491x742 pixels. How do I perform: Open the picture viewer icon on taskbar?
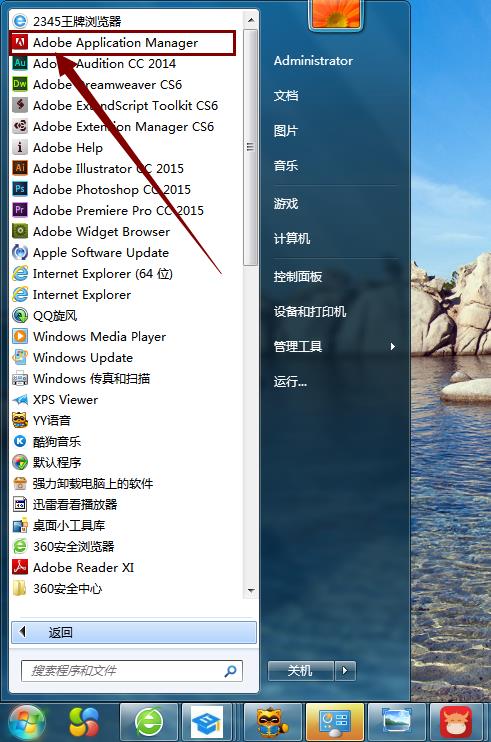(x=396, y=723)
